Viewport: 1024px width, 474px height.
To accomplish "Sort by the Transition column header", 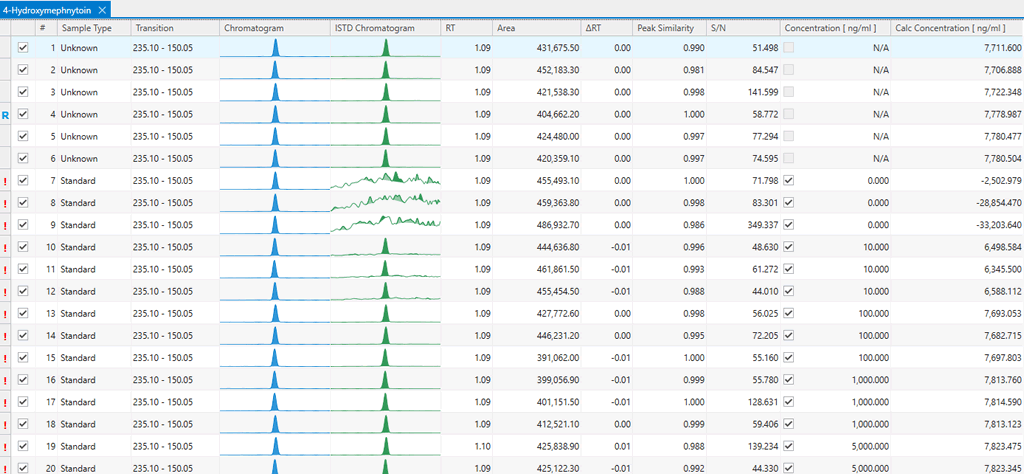I will click(x=175, y=28).
